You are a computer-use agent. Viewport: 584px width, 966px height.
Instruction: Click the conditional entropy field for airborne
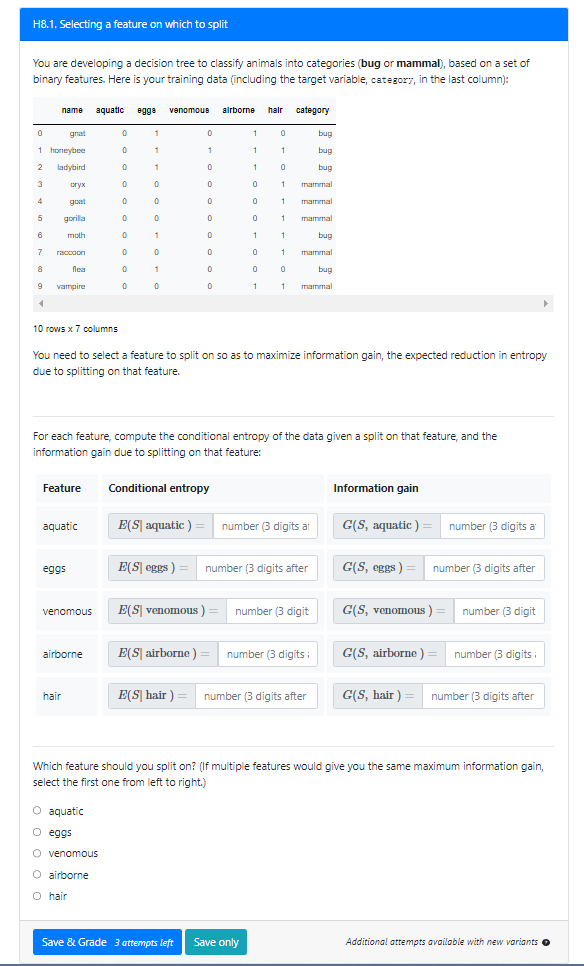[267, 653]
